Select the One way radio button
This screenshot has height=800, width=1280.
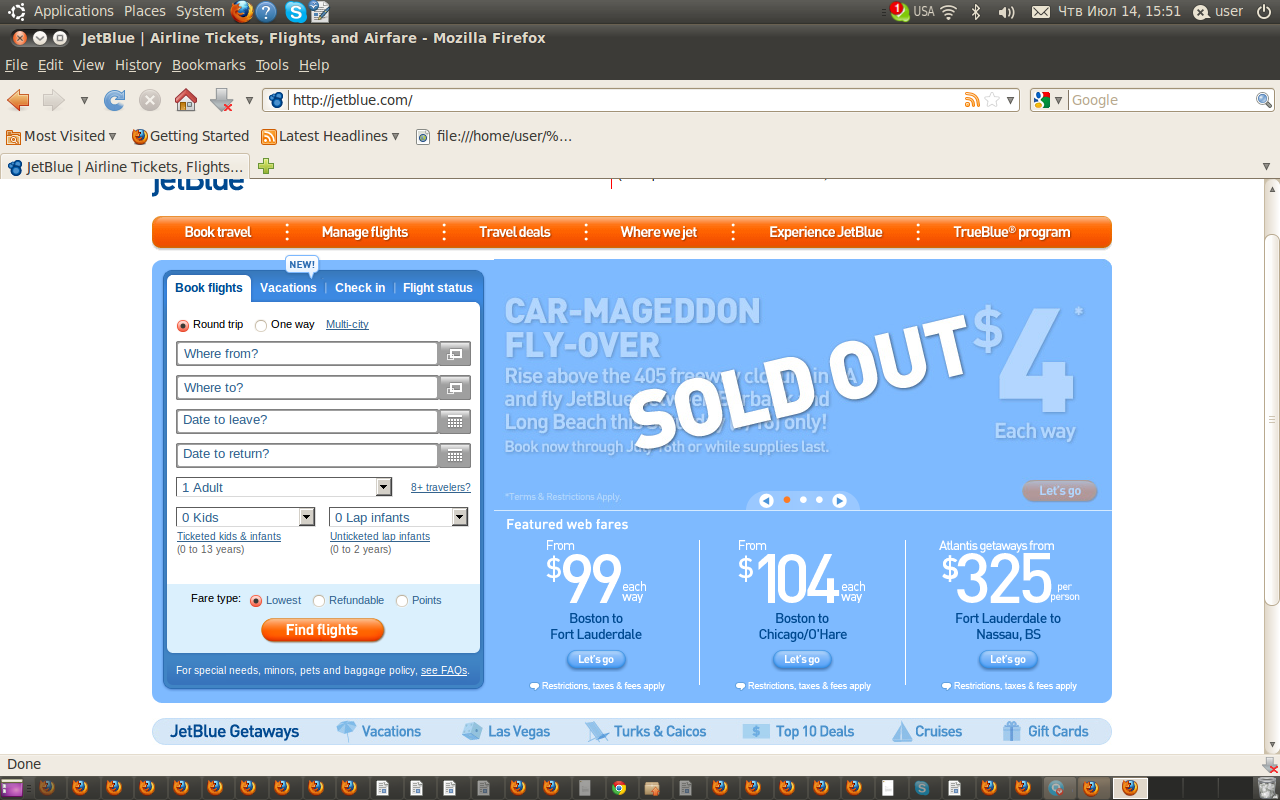tap(261, 325)
